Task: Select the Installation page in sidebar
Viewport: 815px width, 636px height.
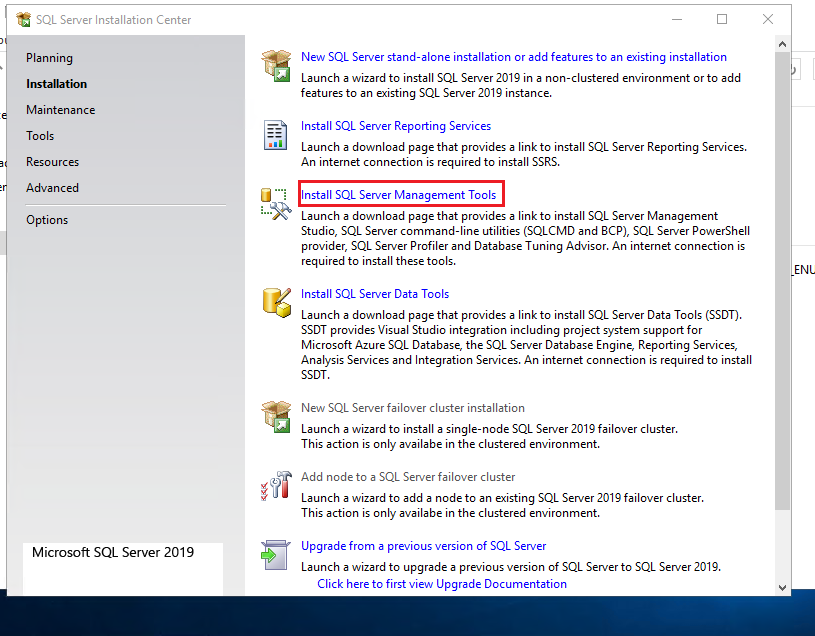Action: (x=57, y=84)
